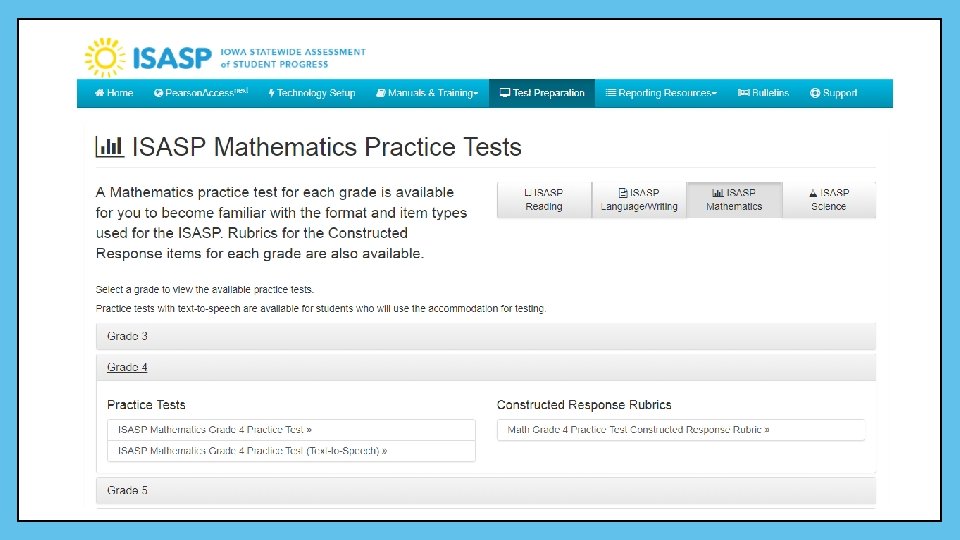960x540 pixels.
Task: Open PearsonAccess next link in navbar
Action: [x=201, y=93]
